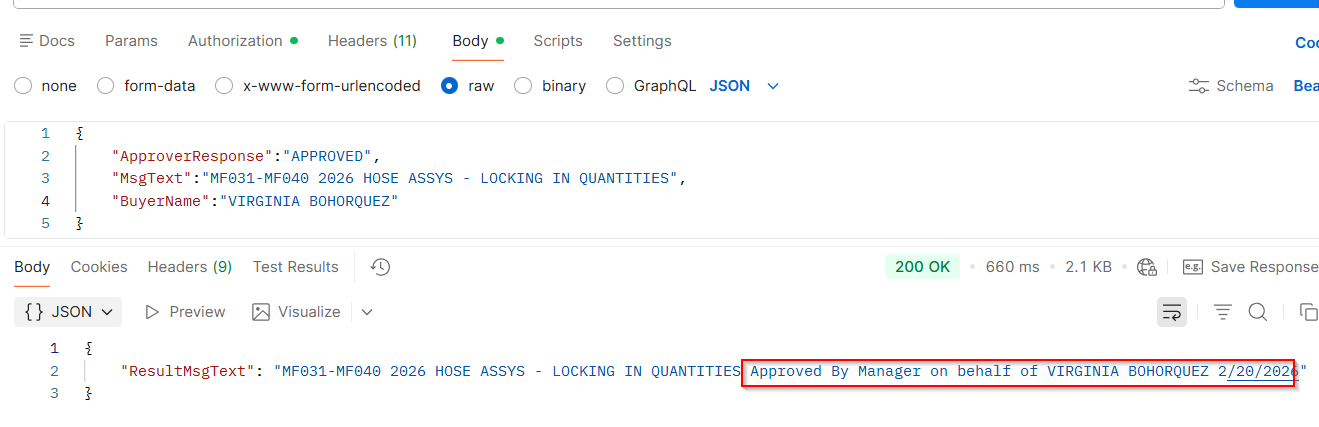The height and width of the screenshot is (427, 1319).
Task: Select the 'none' body type radio
Action: click(23, 86)
